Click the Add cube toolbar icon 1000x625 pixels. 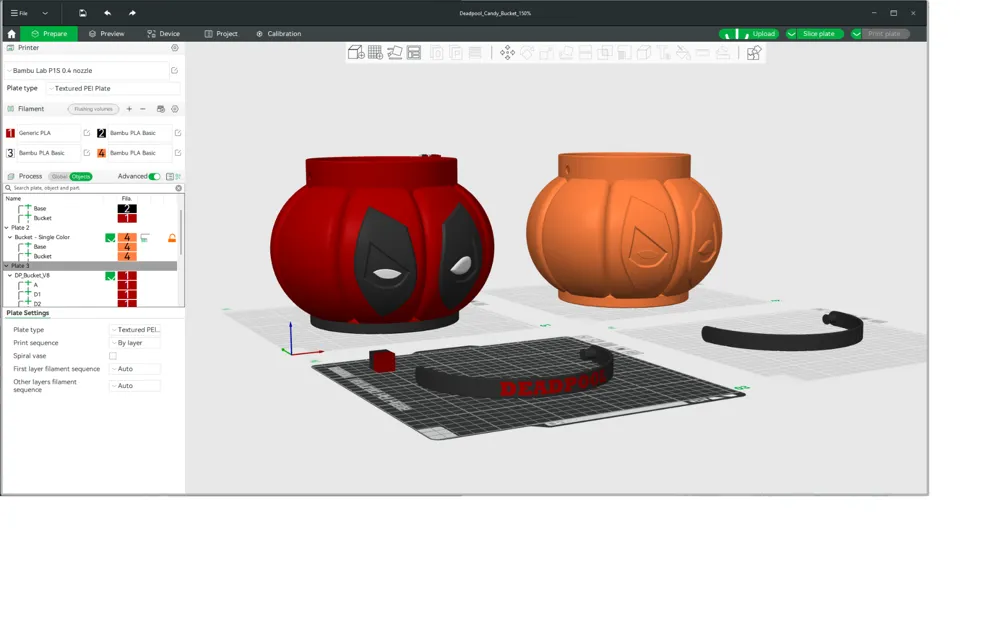click(356, 53)
